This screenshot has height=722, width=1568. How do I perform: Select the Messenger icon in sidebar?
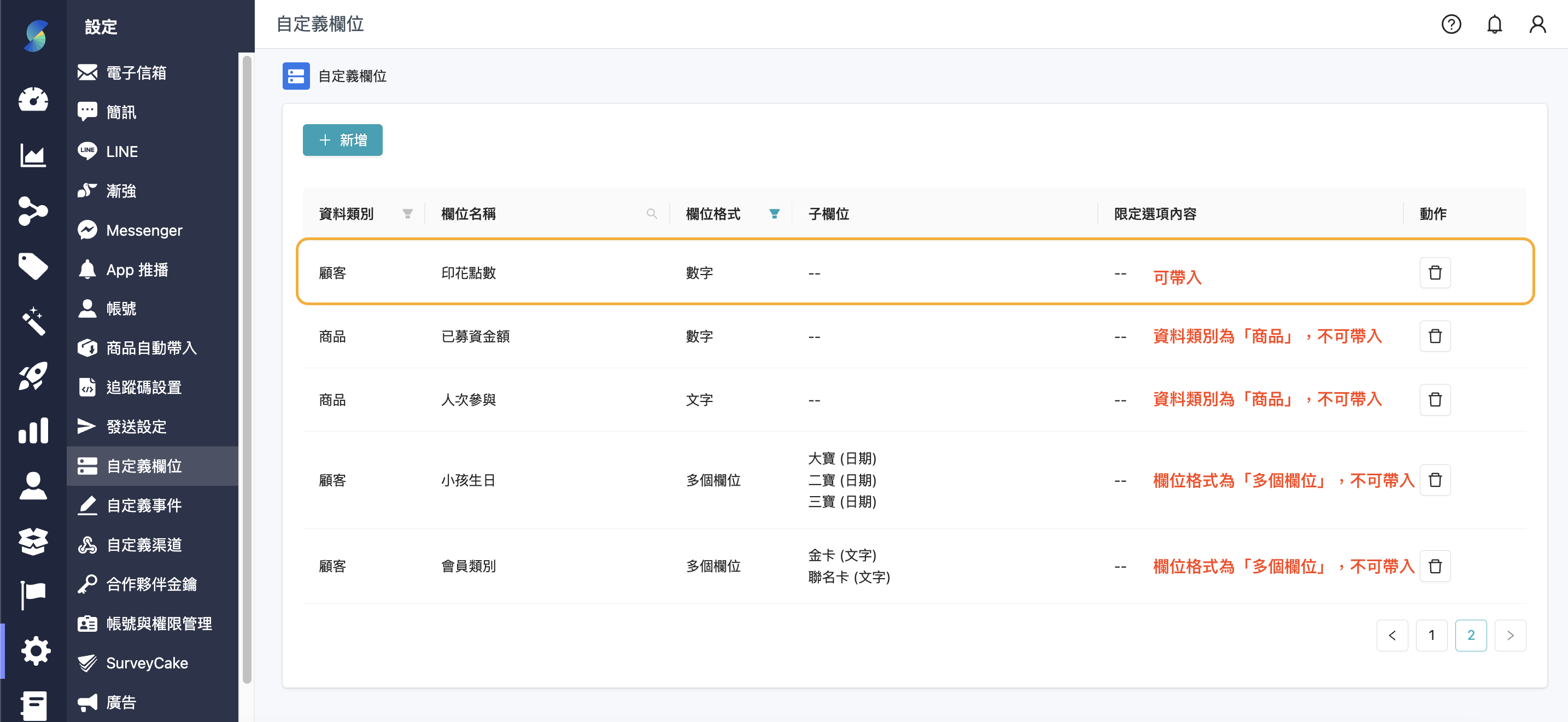pos(87,230)
